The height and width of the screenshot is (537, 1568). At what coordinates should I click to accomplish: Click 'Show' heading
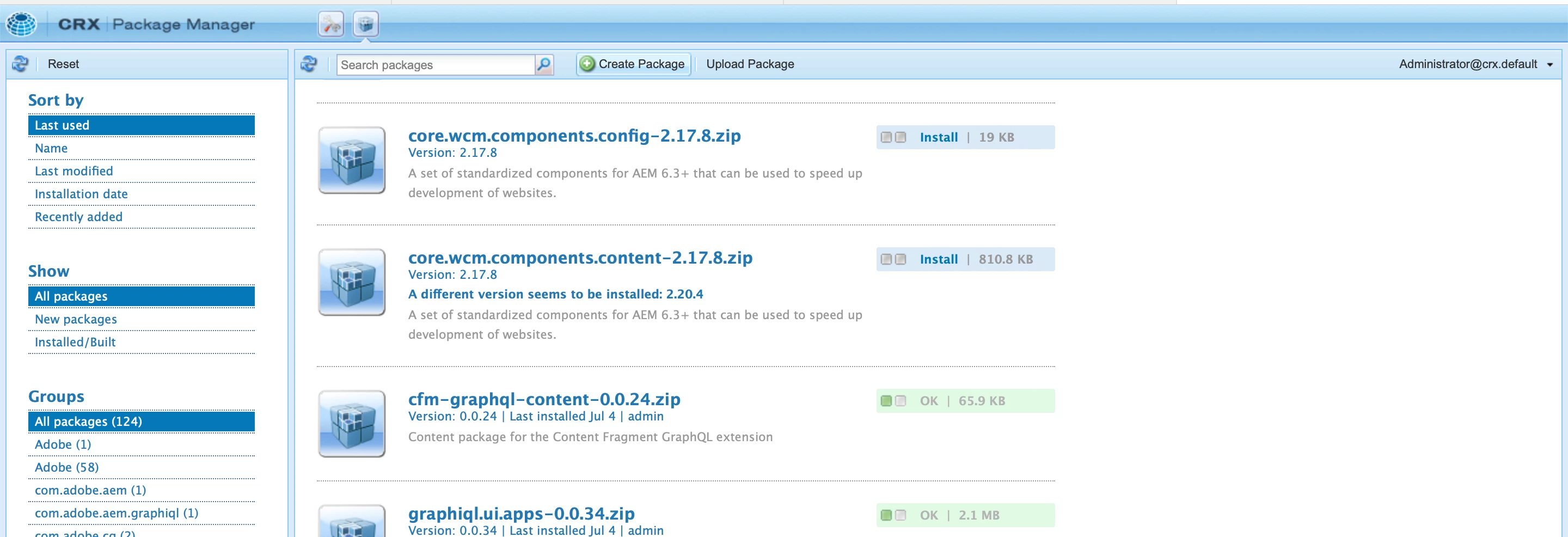tap(48, 272)
